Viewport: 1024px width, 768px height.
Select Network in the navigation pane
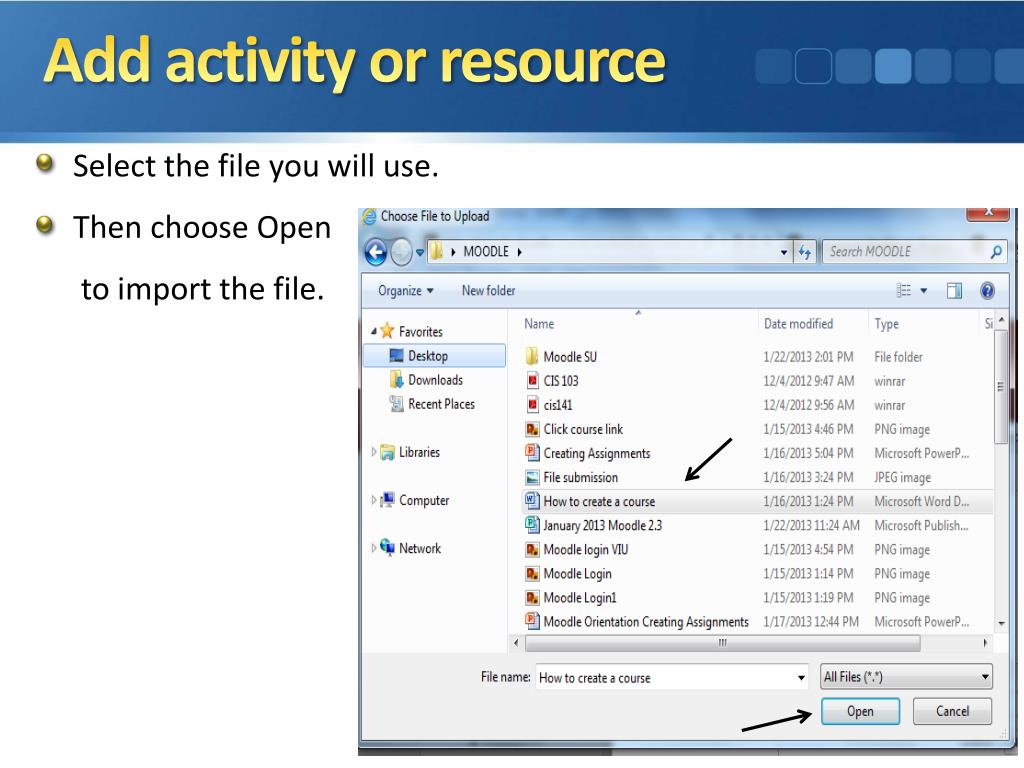(x=420, y=549)
